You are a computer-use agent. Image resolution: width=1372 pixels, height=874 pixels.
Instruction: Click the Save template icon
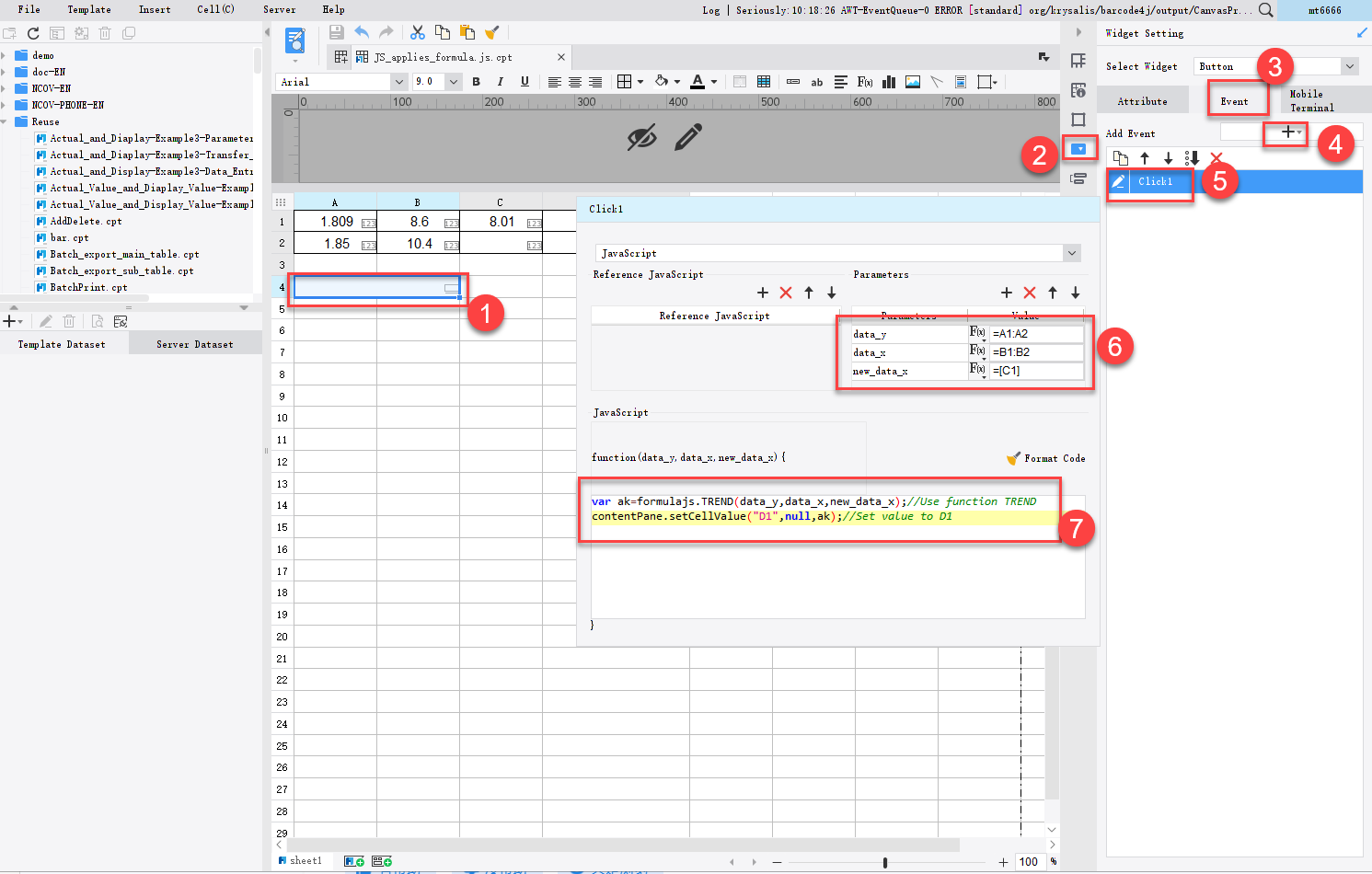pos(337,32)
